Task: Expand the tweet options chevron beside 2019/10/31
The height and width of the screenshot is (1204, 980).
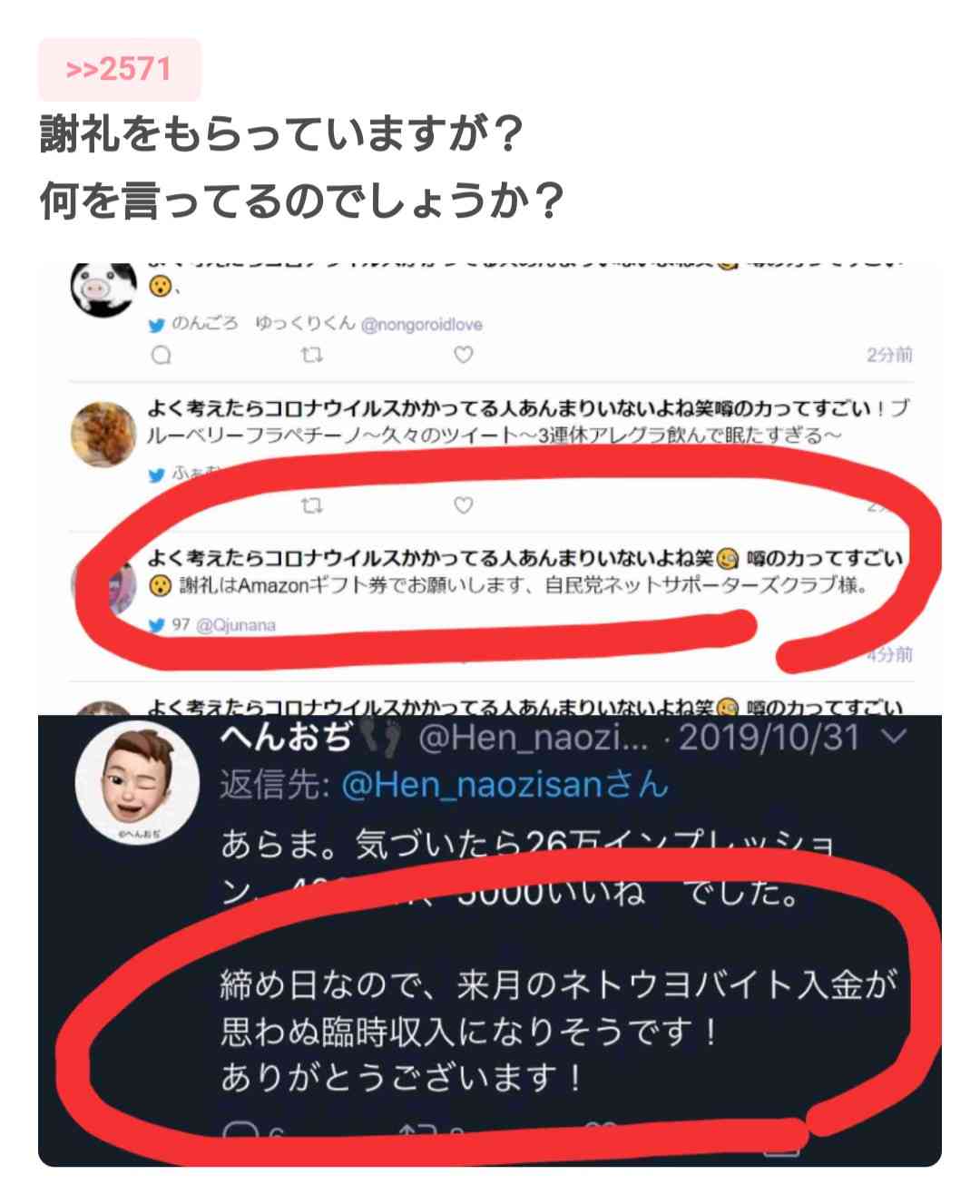Action: [x=894, y=737]
